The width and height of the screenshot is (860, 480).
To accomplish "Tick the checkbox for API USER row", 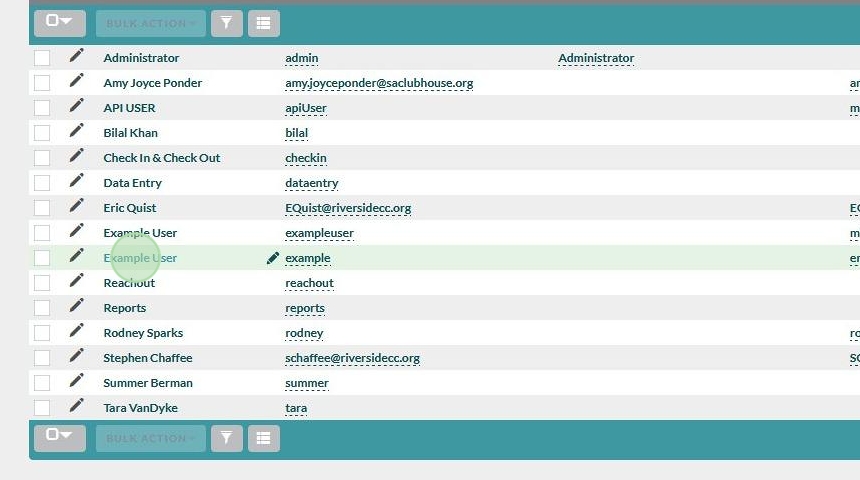I will click(42, 108).
